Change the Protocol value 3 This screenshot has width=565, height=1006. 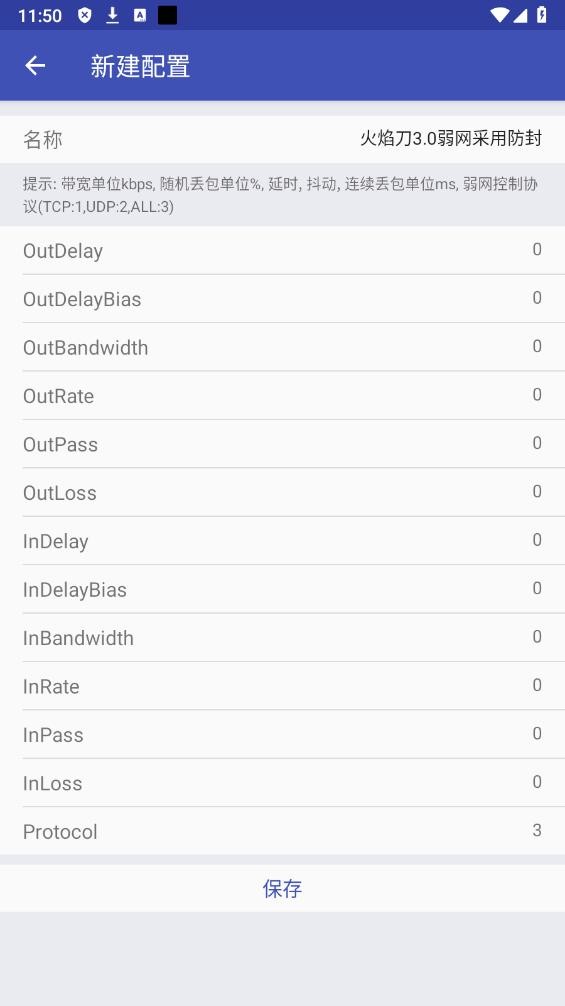pyautogui.click(x=537, y=830)
